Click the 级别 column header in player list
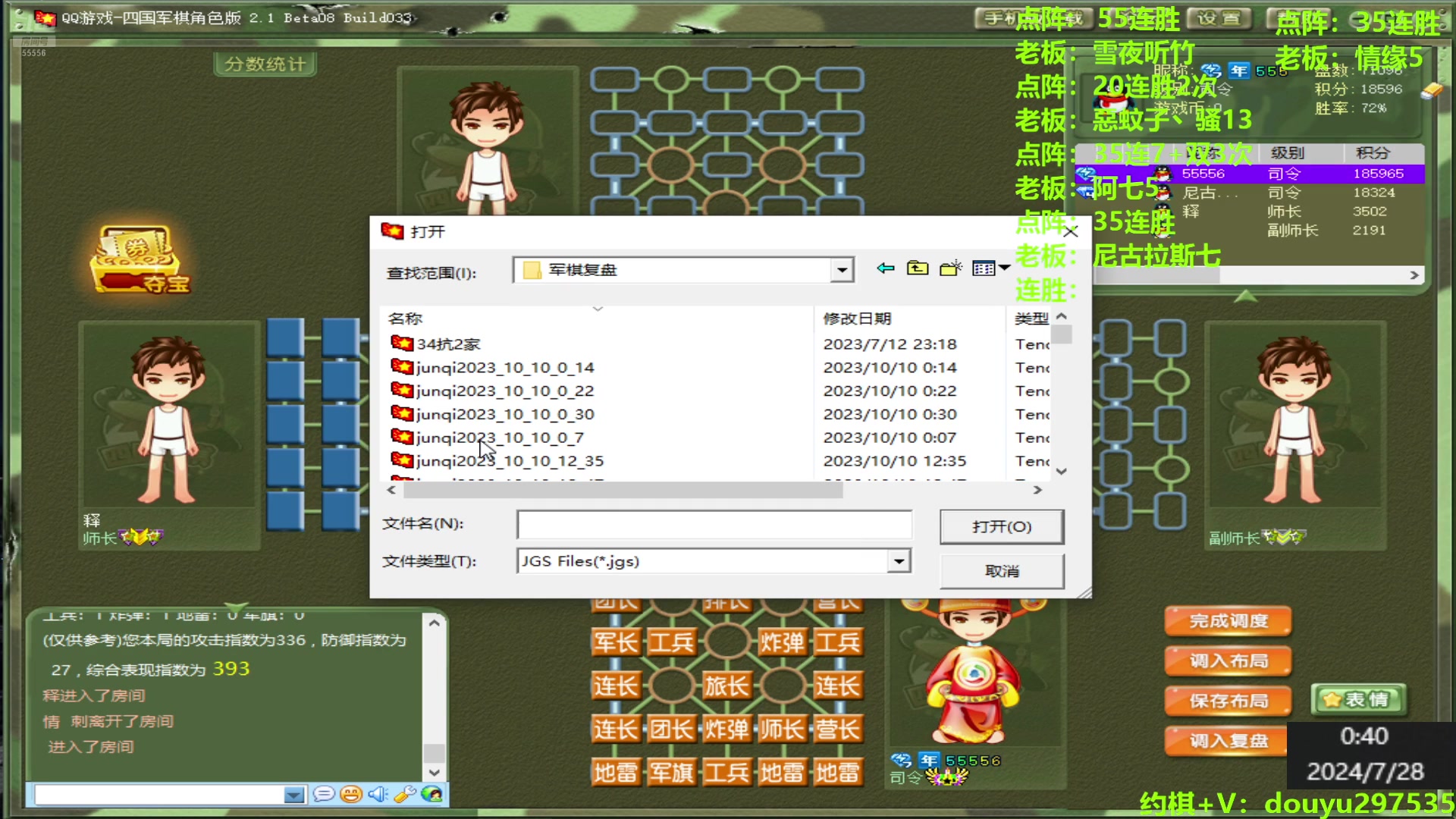Screen dimensions: 1456x819 (1288, 153)
